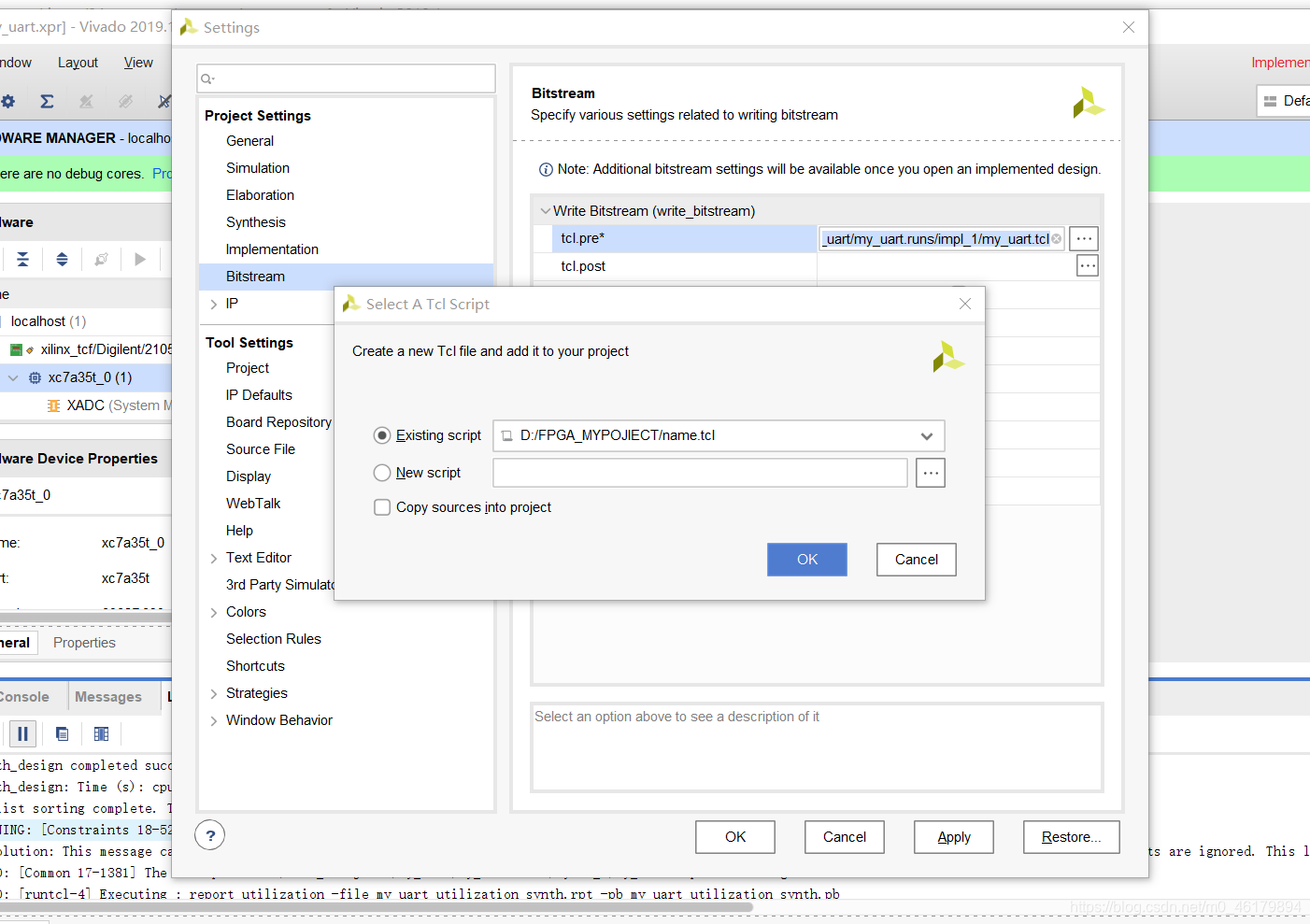Enable Copy sources into project
Image resolution: width=1310 pixels, height=924 pixels.
point(382,506)
